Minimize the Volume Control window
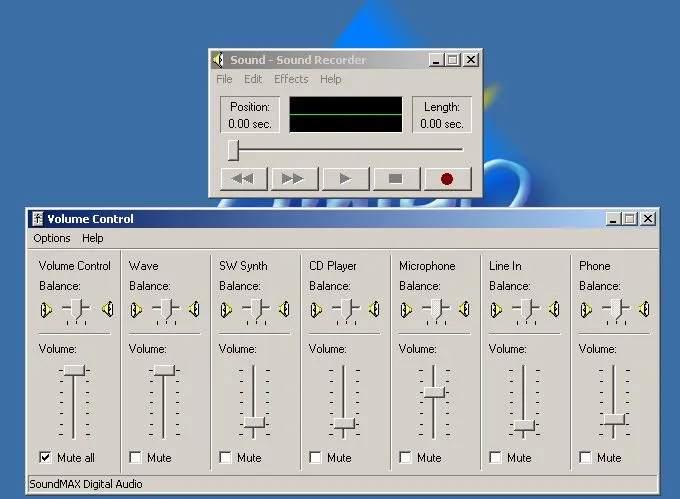The height and width of the screenshot is (499, 680). coord(613,219)
